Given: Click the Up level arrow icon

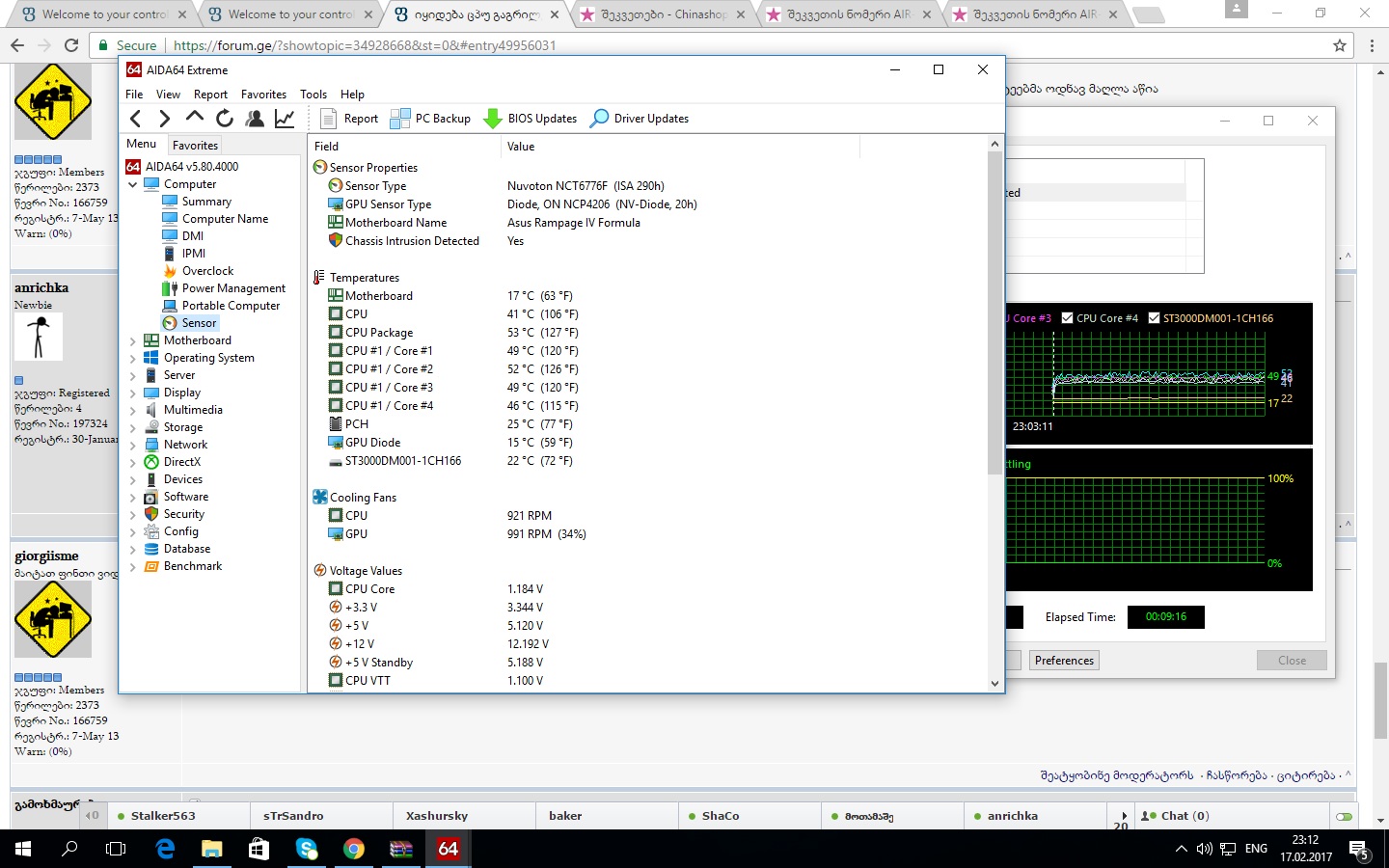Looking at the screenshot, I should [x=195, y=118].
